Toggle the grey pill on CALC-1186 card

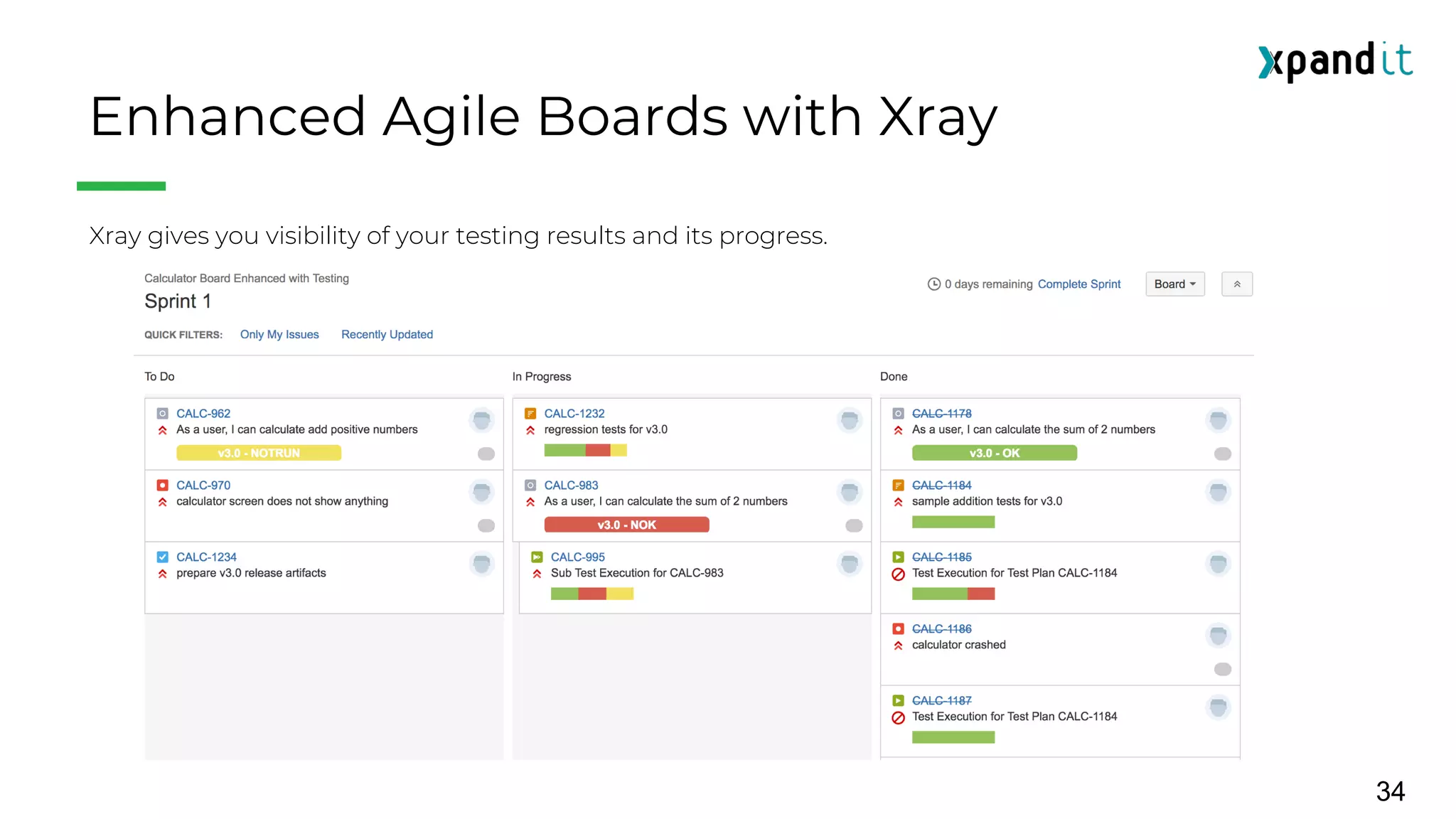tap(1223, 669)
